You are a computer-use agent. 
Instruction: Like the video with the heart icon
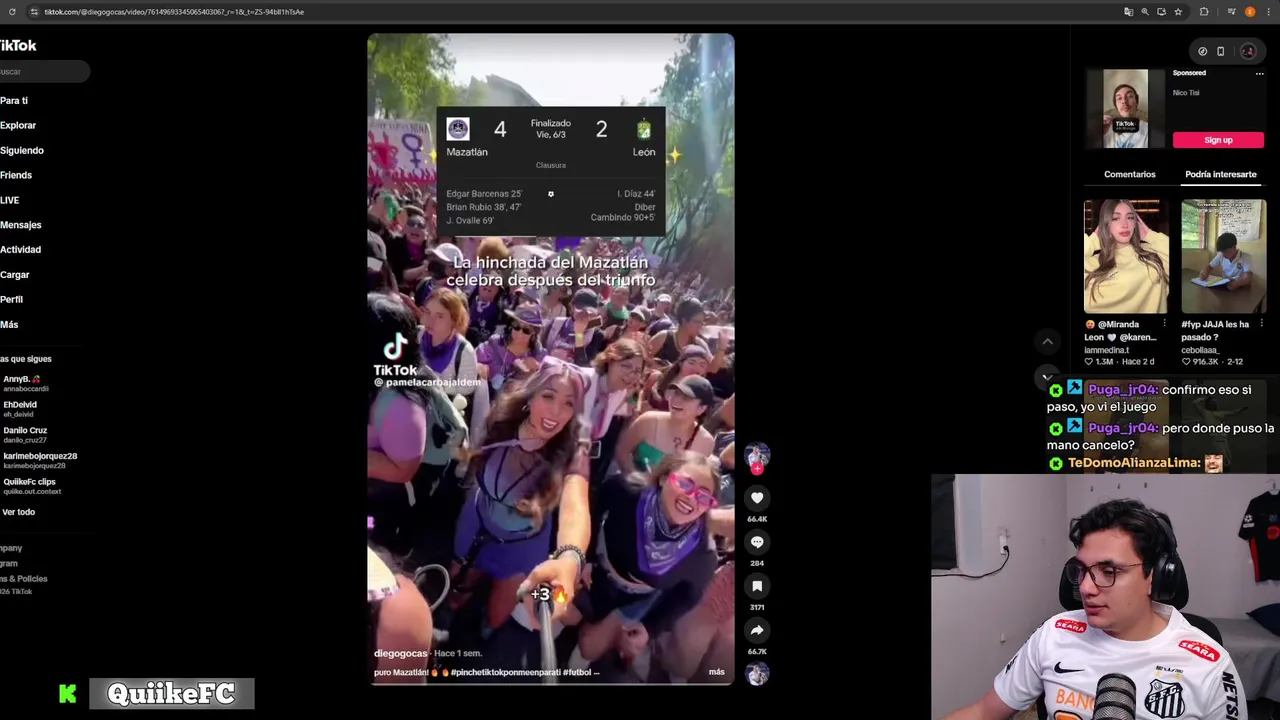757,498
